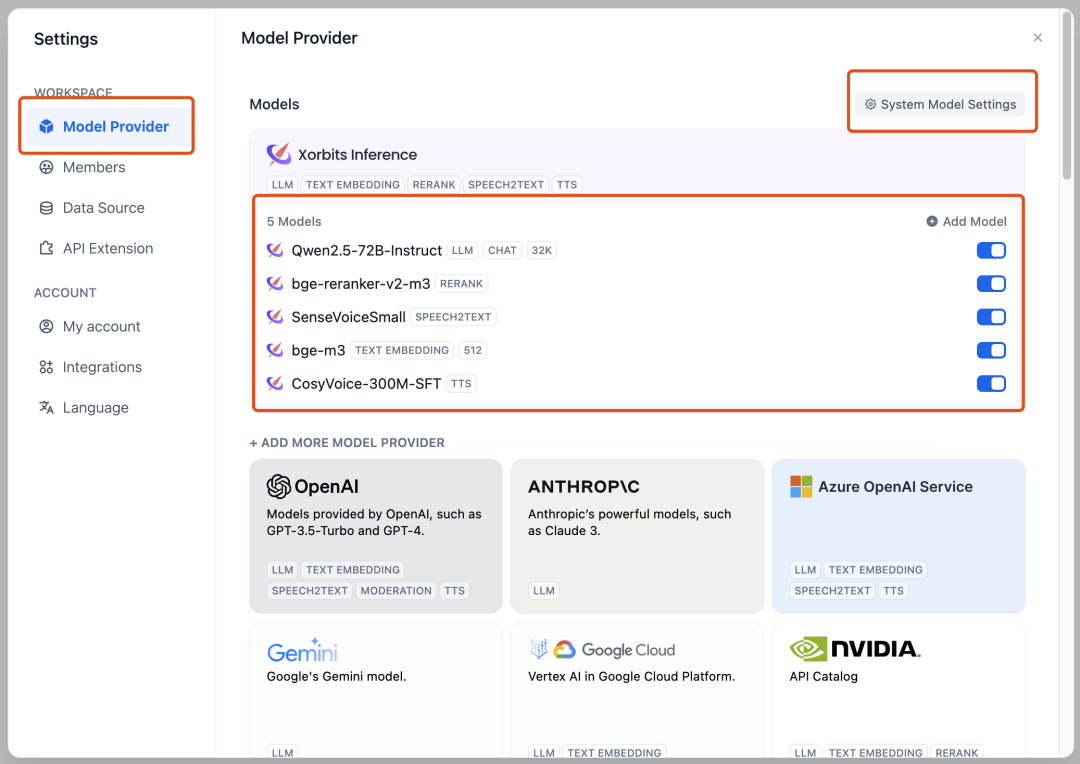The width and height of the screenshot is (1080, 764).
Task: Disable the SenseVoiceSmall model toggle
Action: [x=991, y=317]
